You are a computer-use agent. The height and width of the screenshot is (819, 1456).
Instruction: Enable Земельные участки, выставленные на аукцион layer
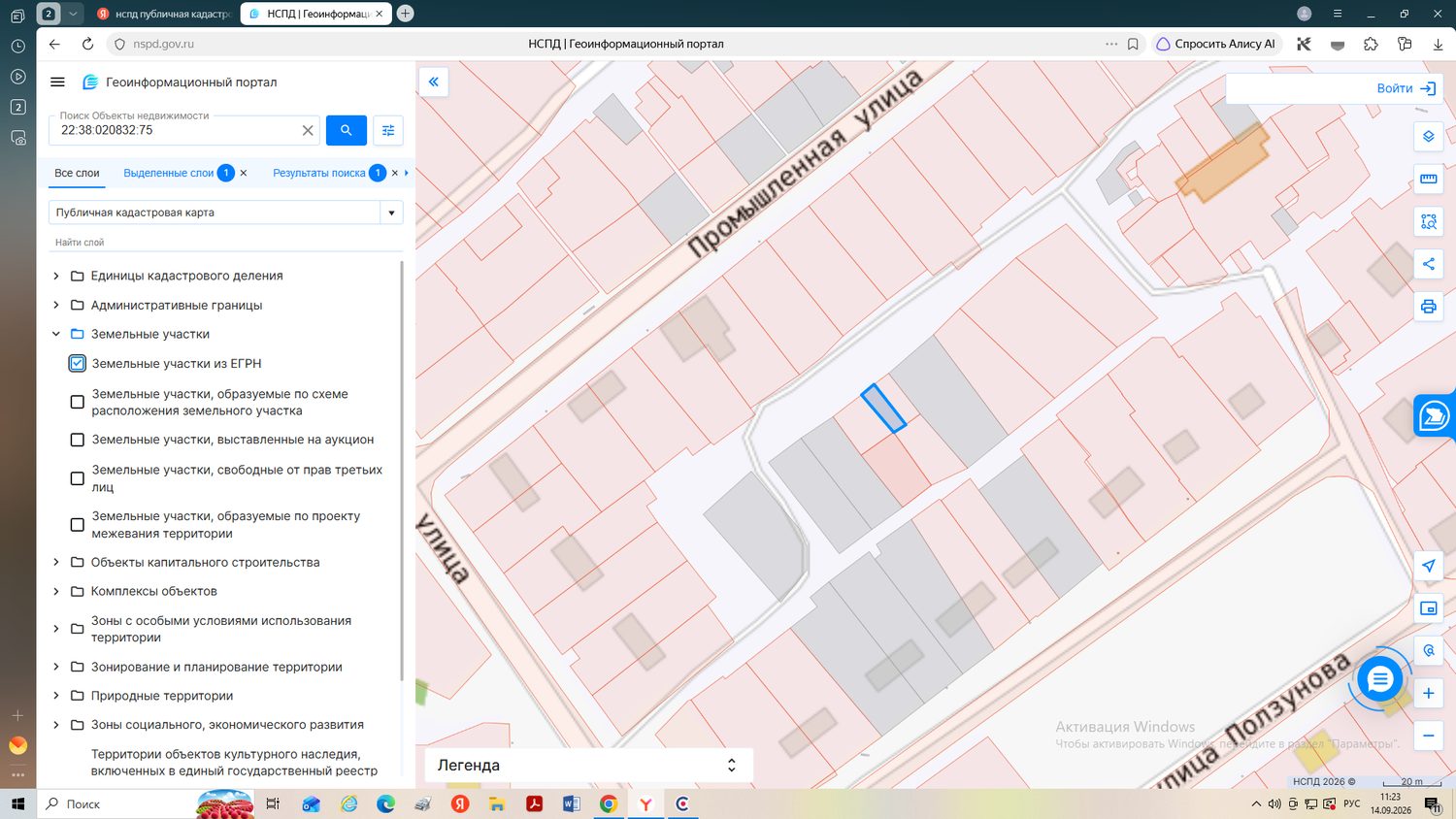click(x=78, y=440)
